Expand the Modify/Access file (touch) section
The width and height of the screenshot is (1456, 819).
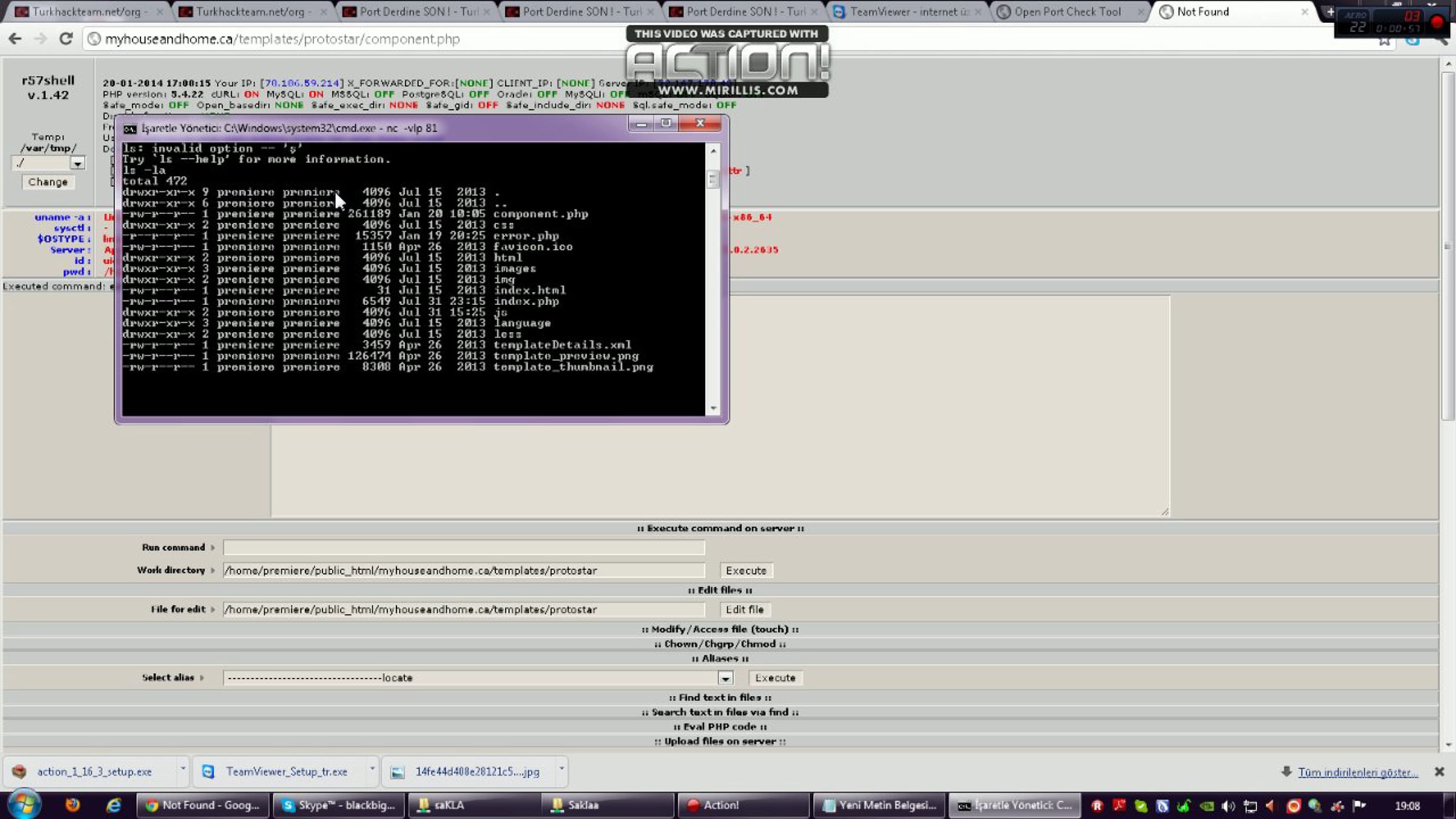[720, 629]
